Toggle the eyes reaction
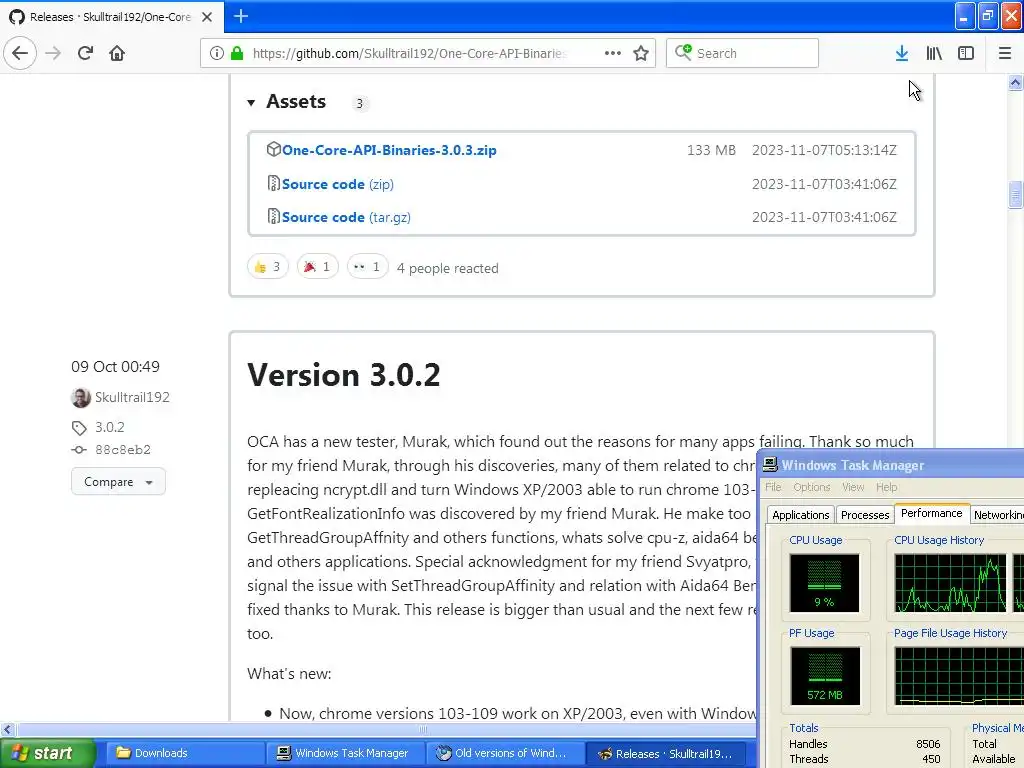The width and height of the screenshot is (1024, 768). tap(367, 266)
